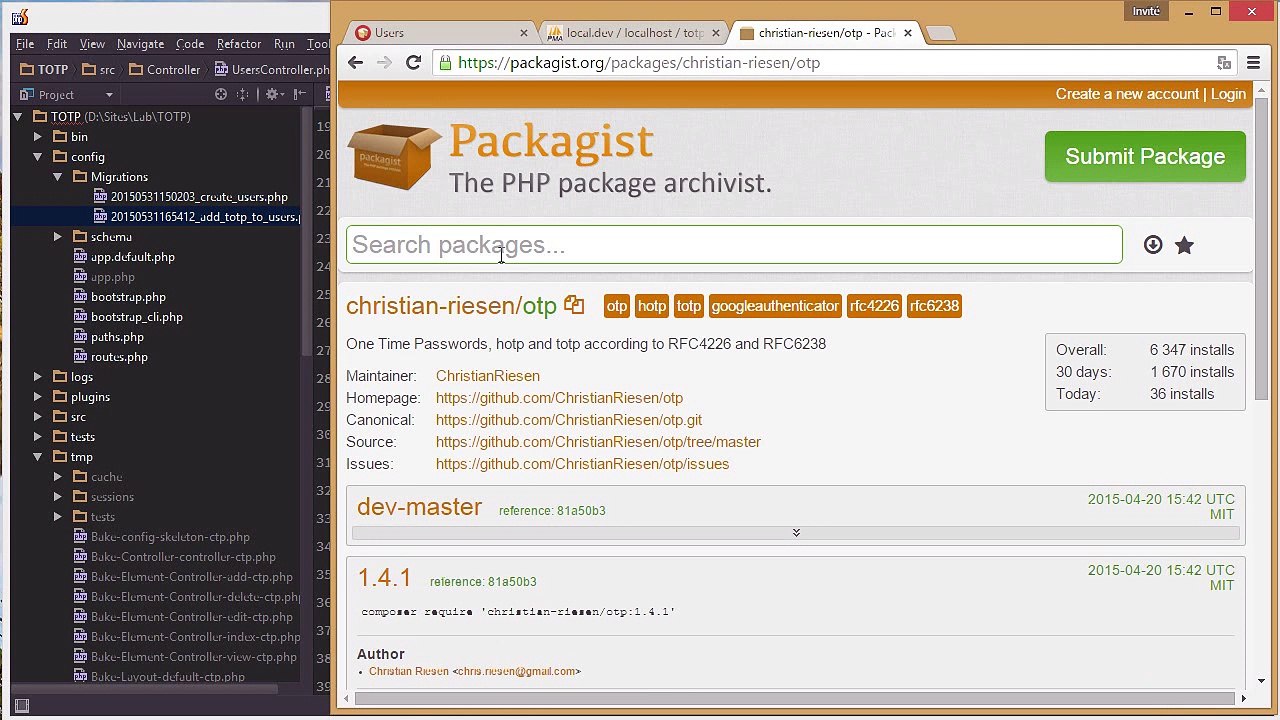Open the Refactor menu
This screenshot has width=1280, height=720.
[x=239, y=44]
